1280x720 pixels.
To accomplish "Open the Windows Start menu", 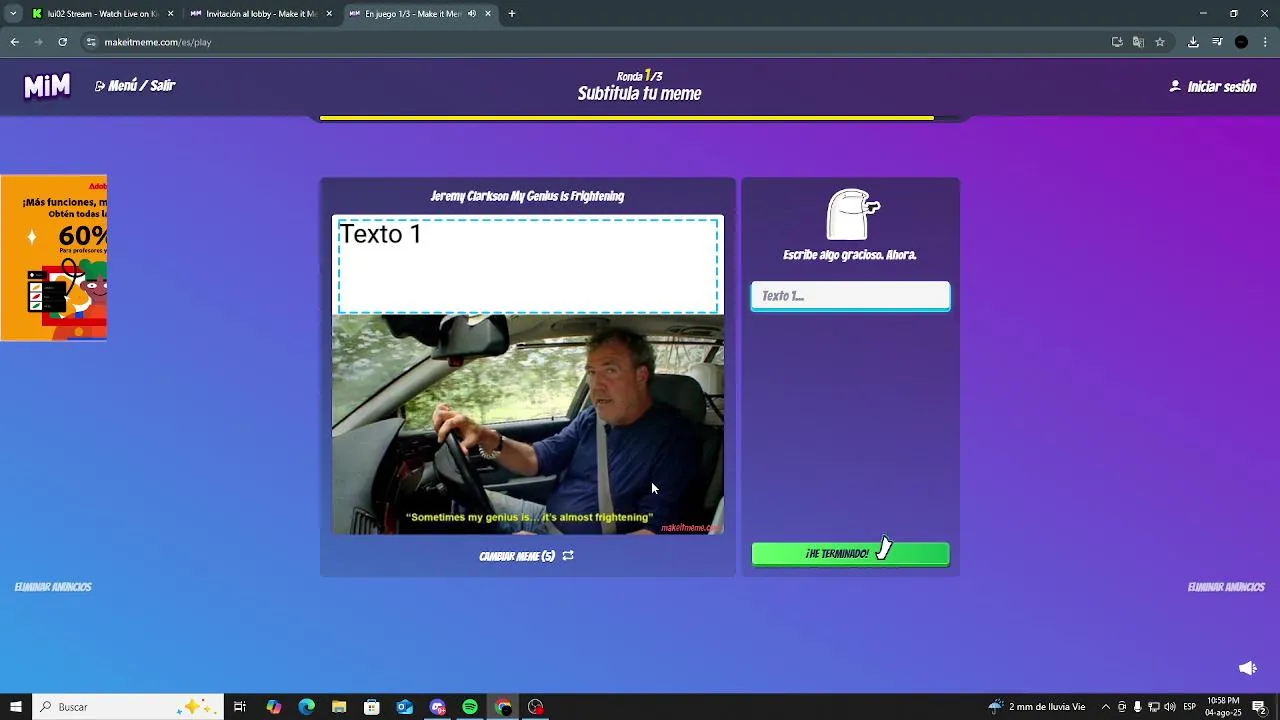I will click(x=16, y=707).
